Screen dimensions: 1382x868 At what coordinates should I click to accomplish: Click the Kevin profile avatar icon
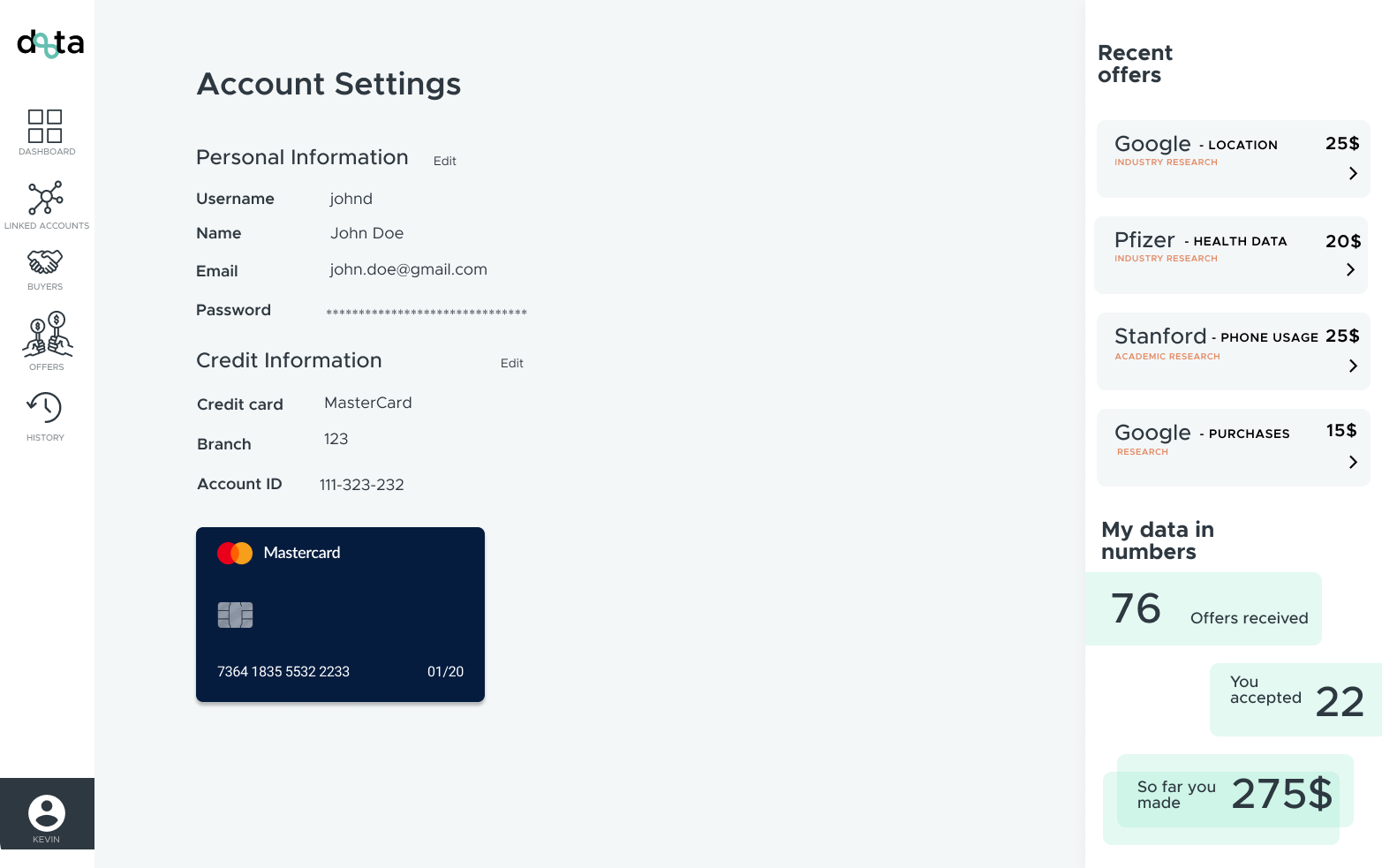47,812
